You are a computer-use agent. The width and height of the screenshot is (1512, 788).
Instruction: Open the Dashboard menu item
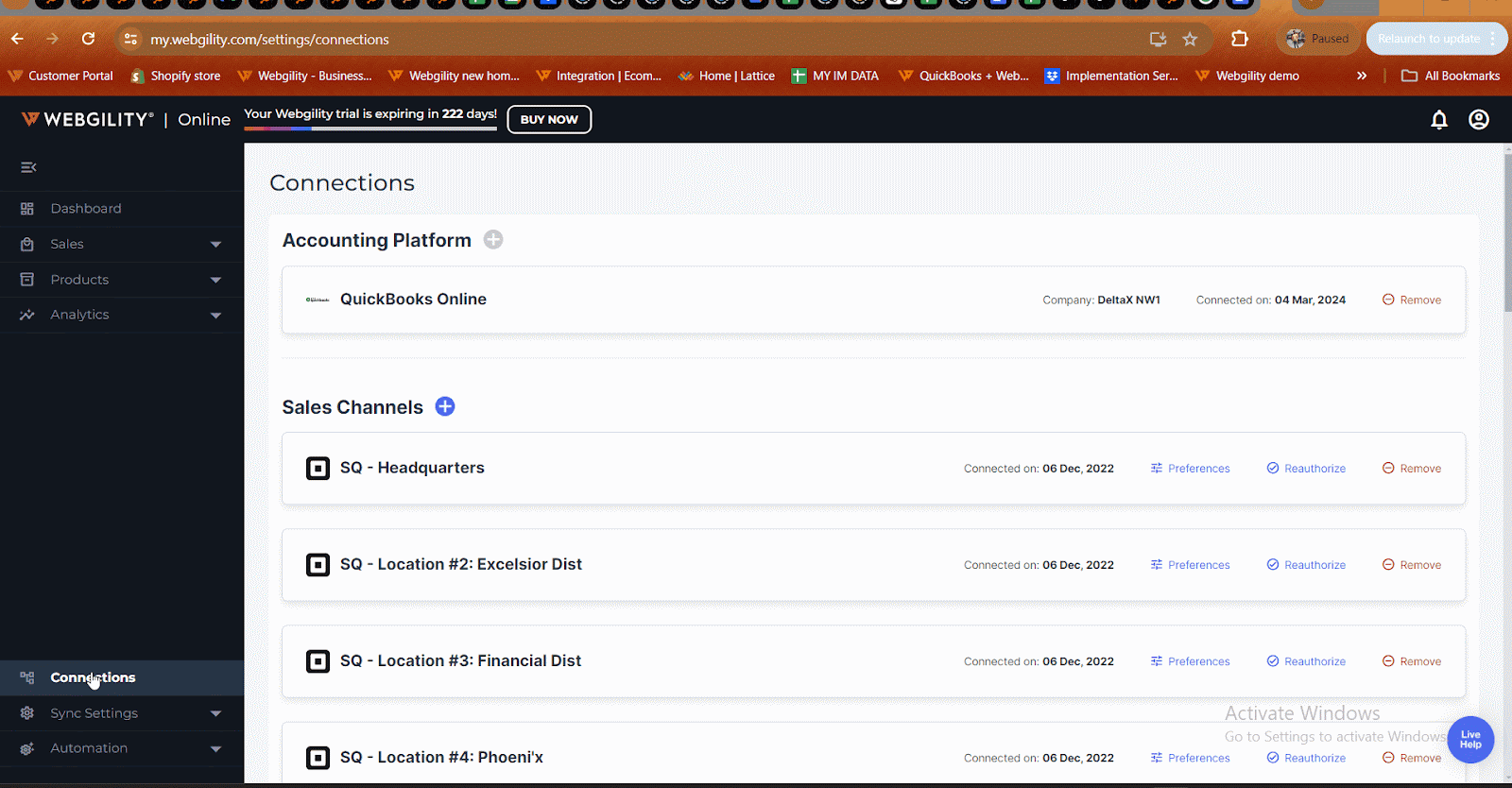click(x=86, y=209)
